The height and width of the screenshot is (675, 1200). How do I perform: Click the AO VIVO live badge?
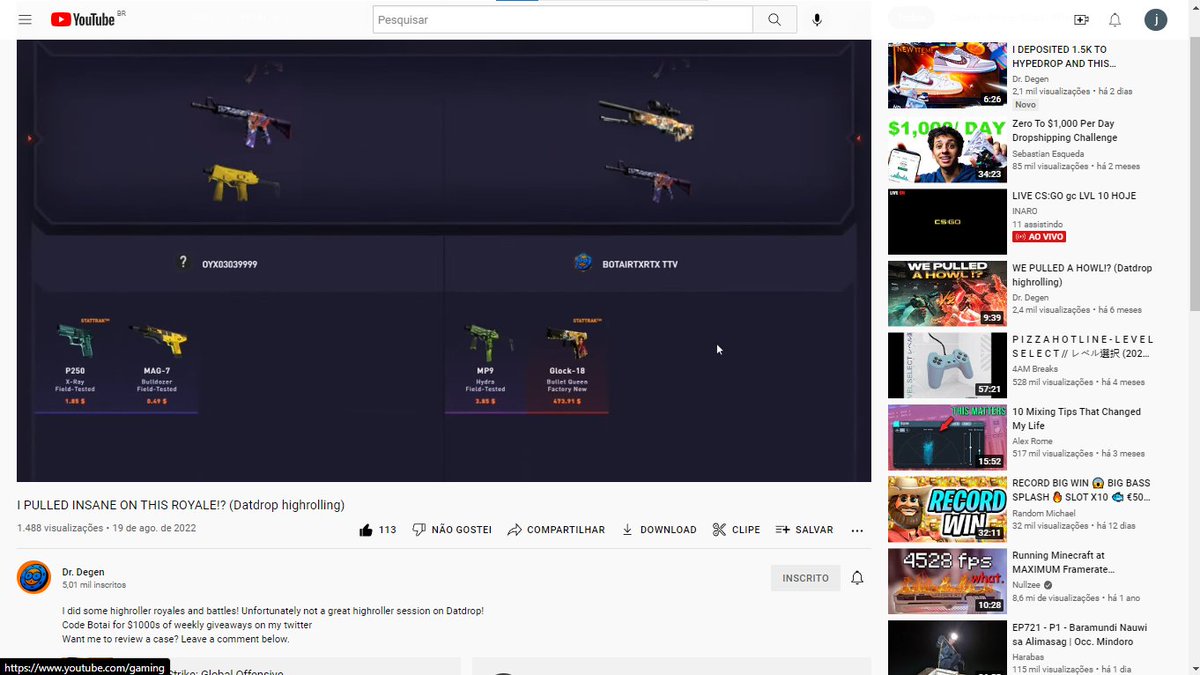(1039, 237)
